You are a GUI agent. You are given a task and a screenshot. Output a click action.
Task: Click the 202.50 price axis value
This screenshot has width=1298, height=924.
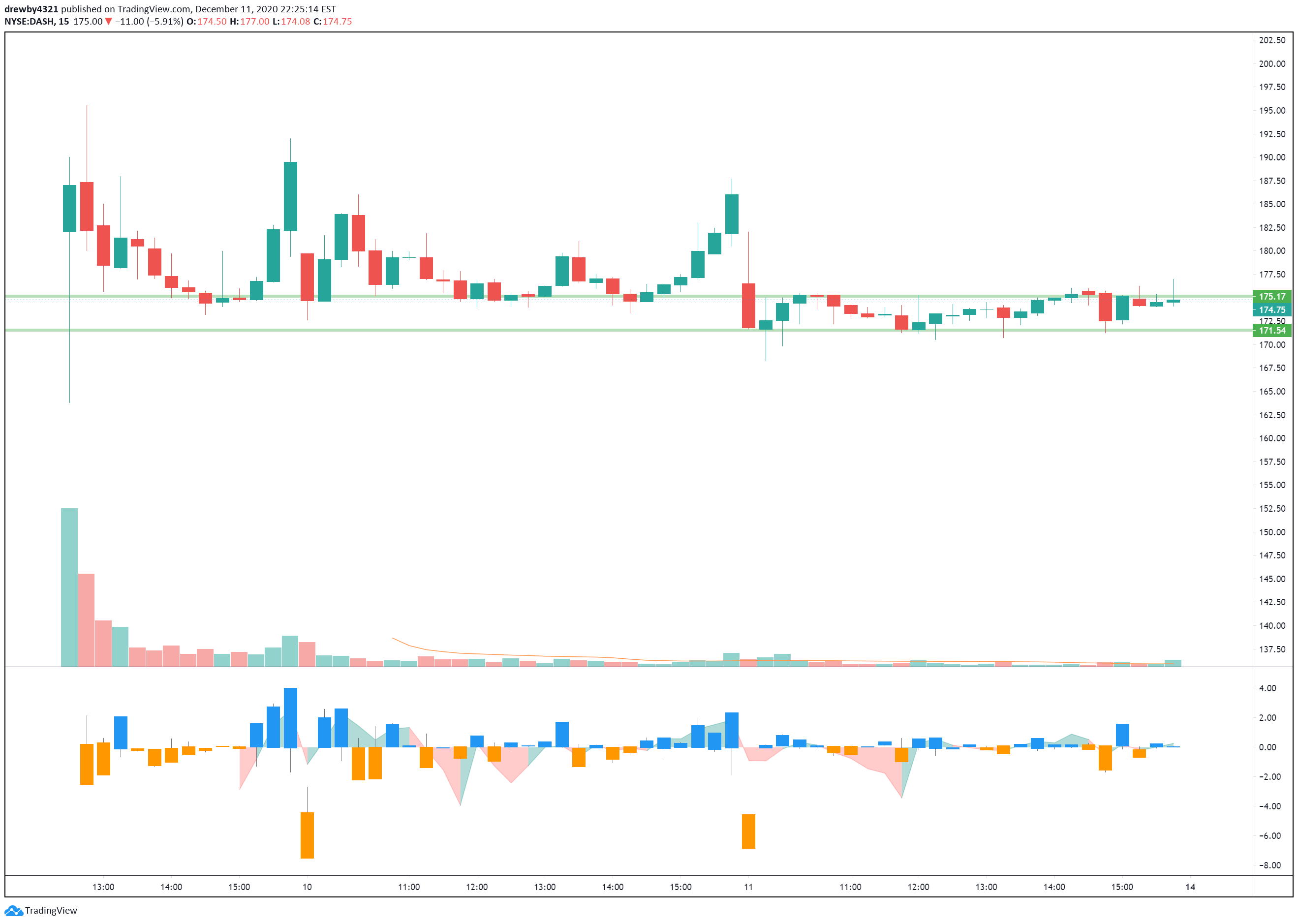tap(1272, 40)
